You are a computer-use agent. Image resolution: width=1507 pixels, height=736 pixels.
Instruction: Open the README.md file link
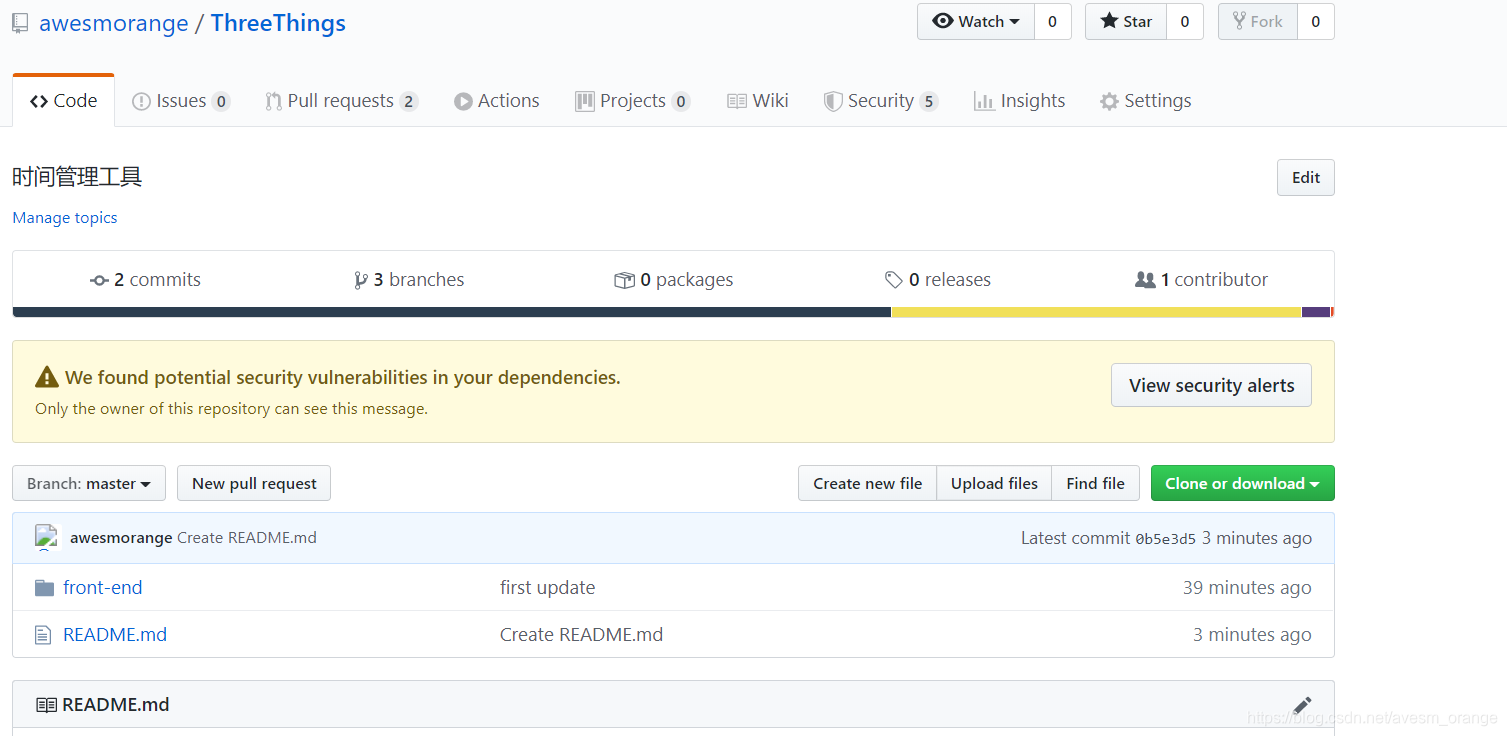pos(115,635)
